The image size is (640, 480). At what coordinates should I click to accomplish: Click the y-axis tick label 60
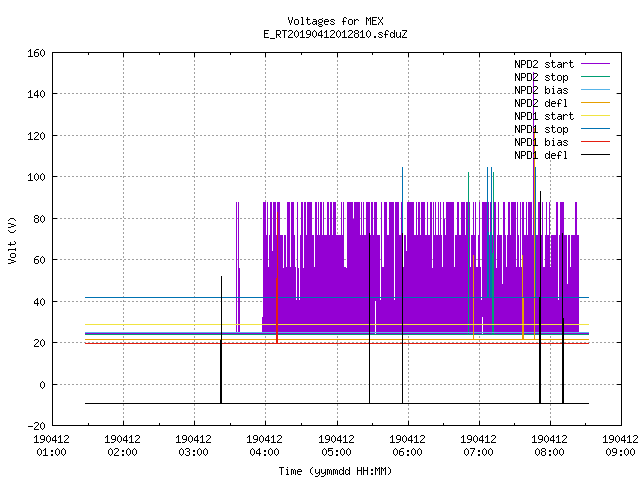39,260
